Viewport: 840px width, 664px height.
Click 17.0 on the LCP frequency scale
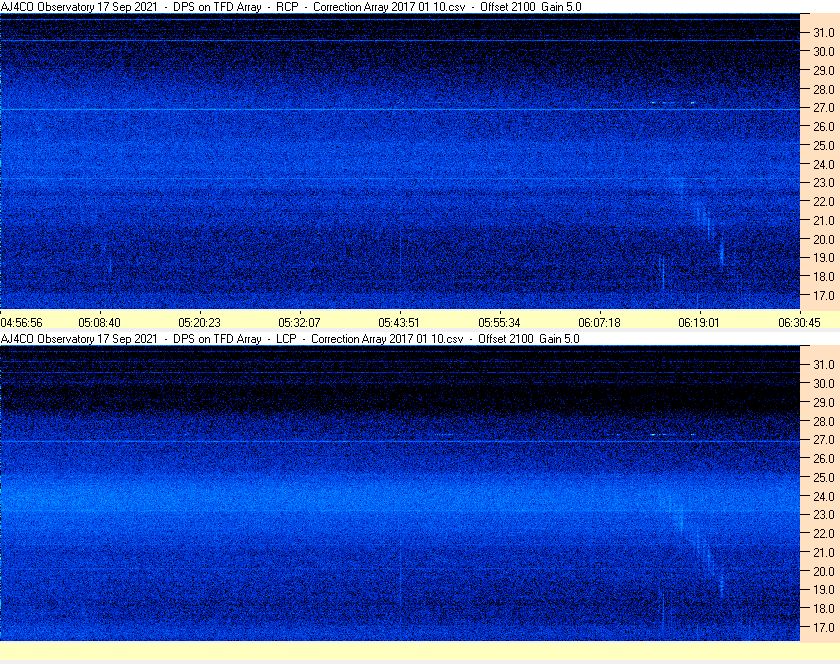pos(824,627)
